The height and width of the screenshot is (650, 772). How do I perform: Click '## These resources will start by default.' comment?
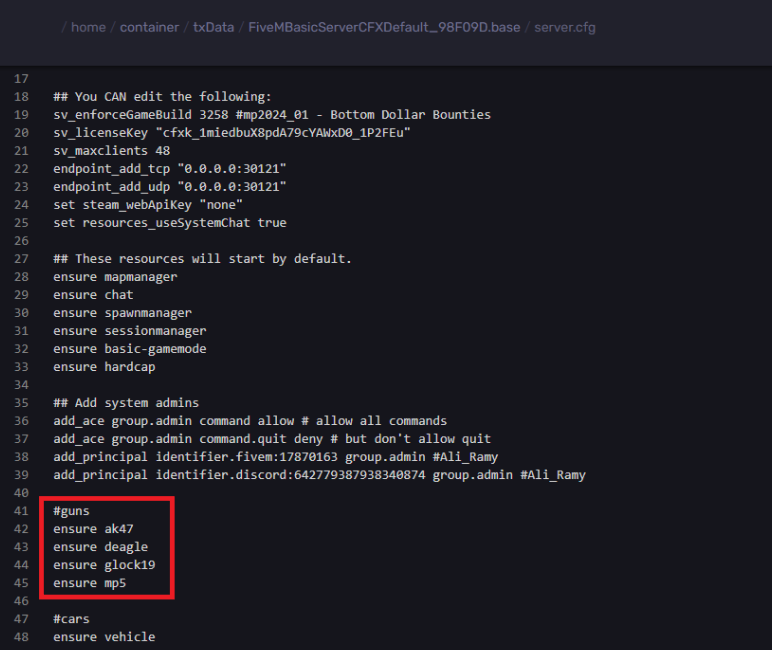[x=202, y=259]
